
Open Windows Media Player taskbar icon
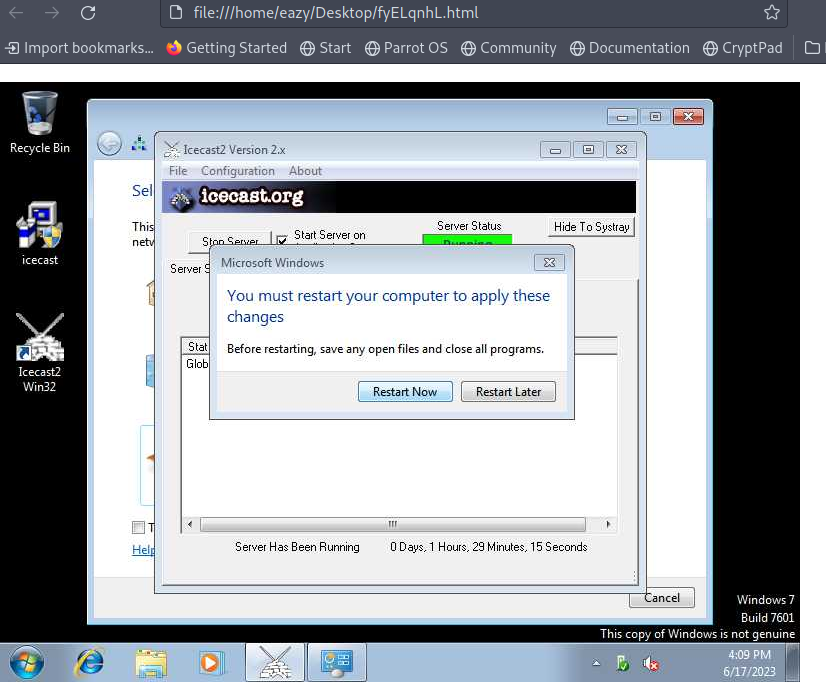211,663
